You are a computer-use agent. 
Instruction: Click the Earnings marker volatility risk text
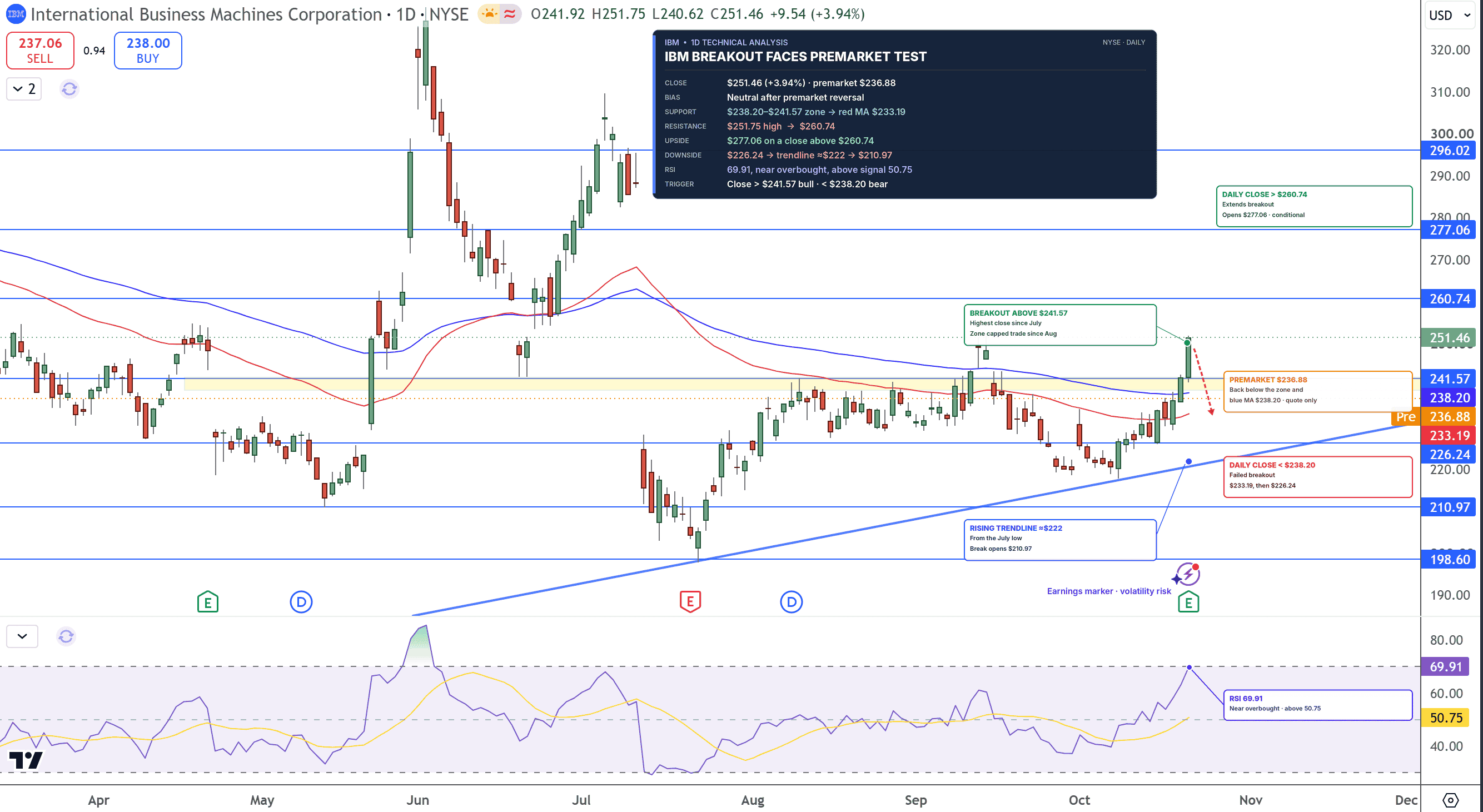[1109, 591]
